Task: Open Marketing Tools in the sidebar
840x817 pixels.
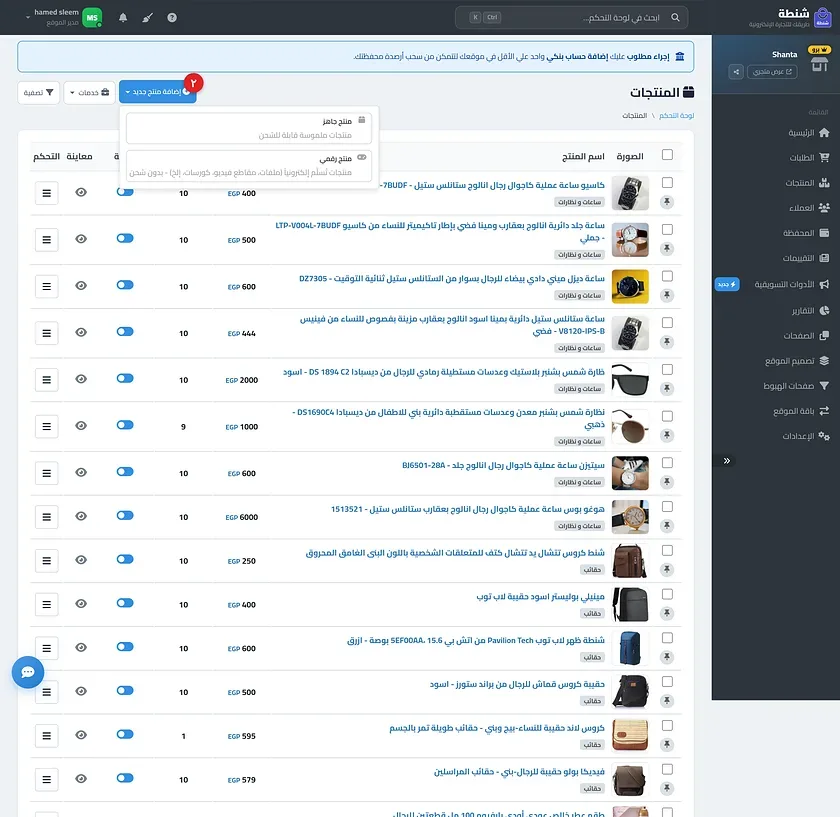Action: pyautogui.click(x=790, y=284)
